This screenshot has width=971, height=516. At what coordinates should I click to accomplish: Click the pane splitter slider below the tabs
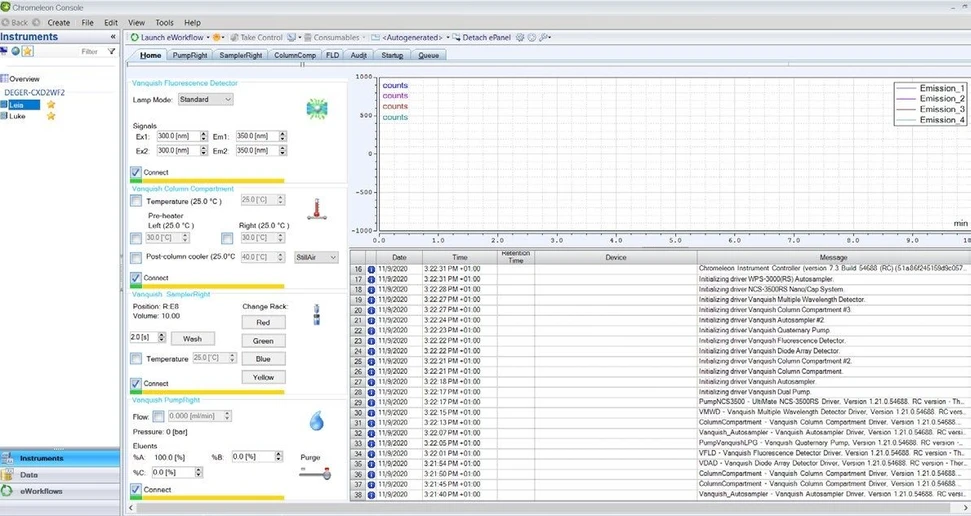pos(302,64)
